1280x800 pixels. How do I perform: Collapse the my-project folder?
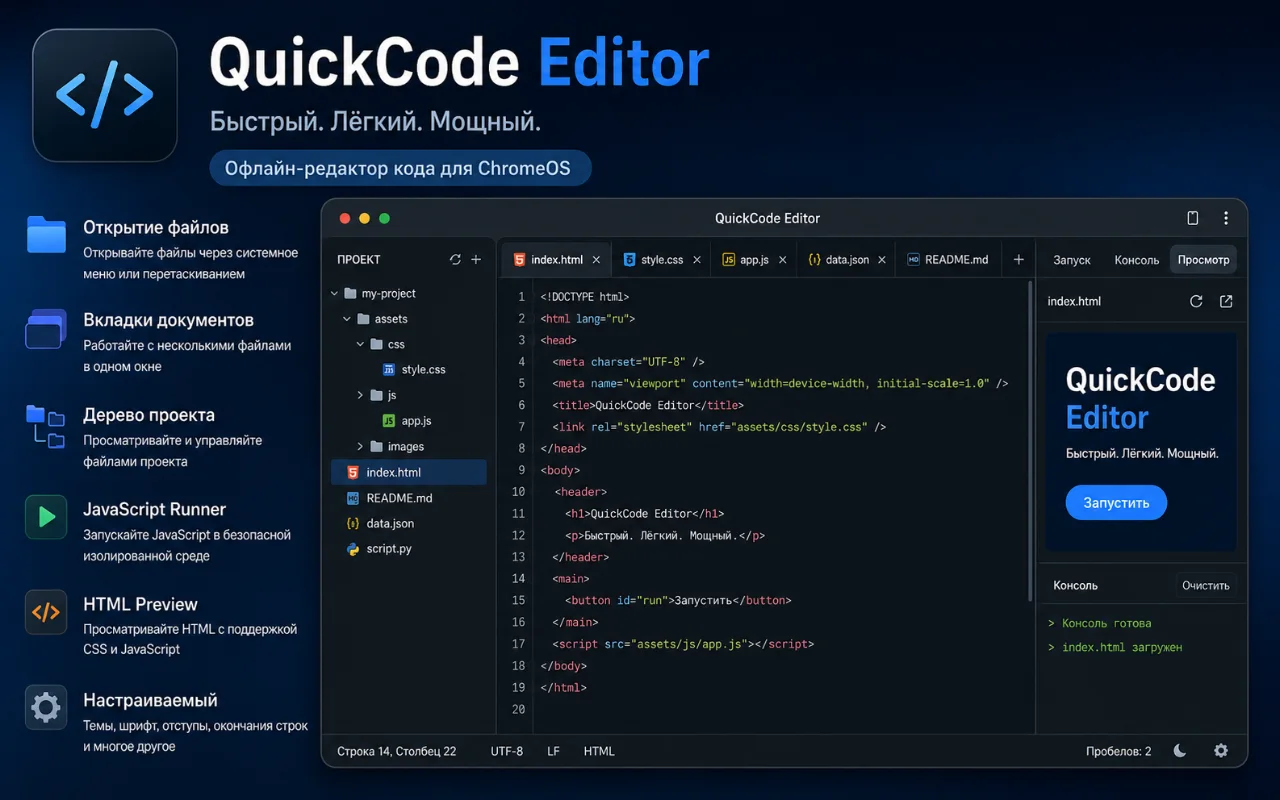[x=335, y=294]
